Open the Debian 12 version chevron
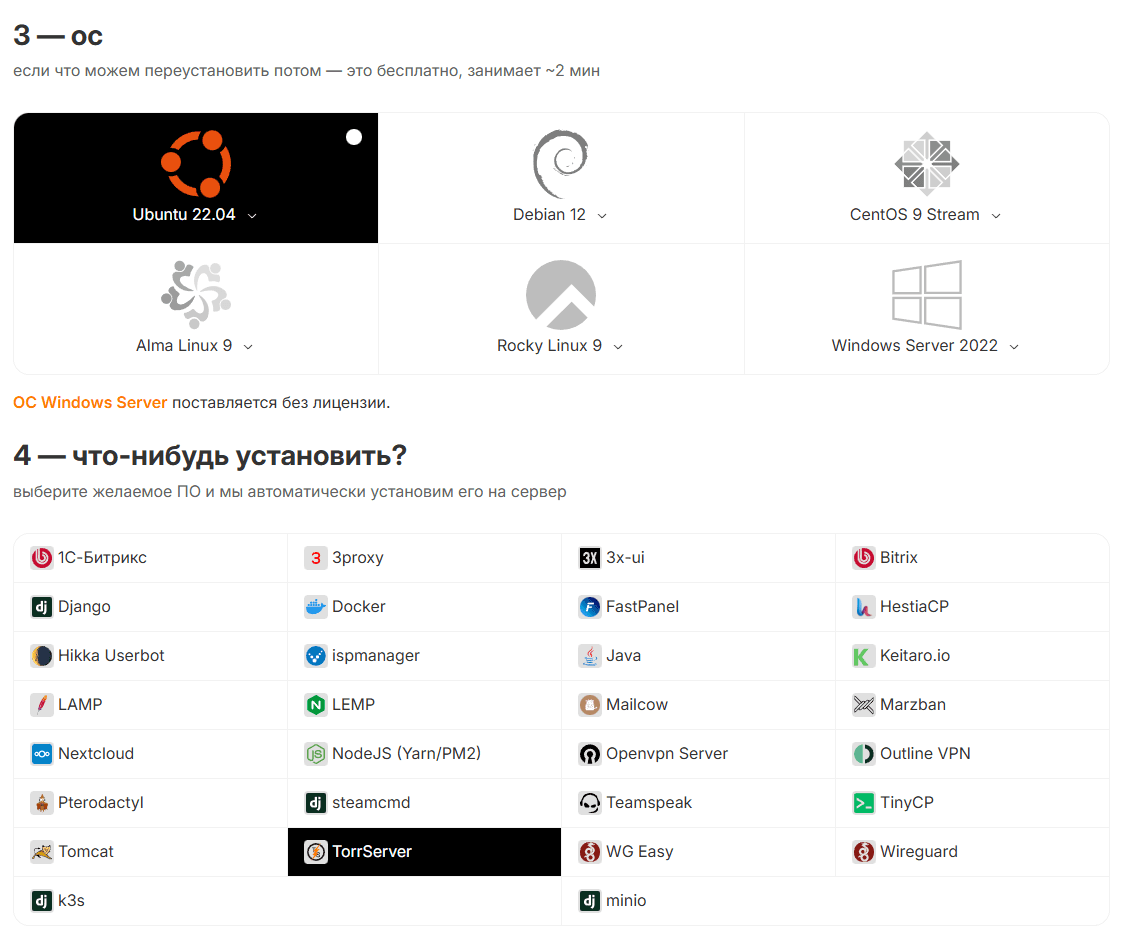Viewport: 1134px width, 948px height. [602, 216]
